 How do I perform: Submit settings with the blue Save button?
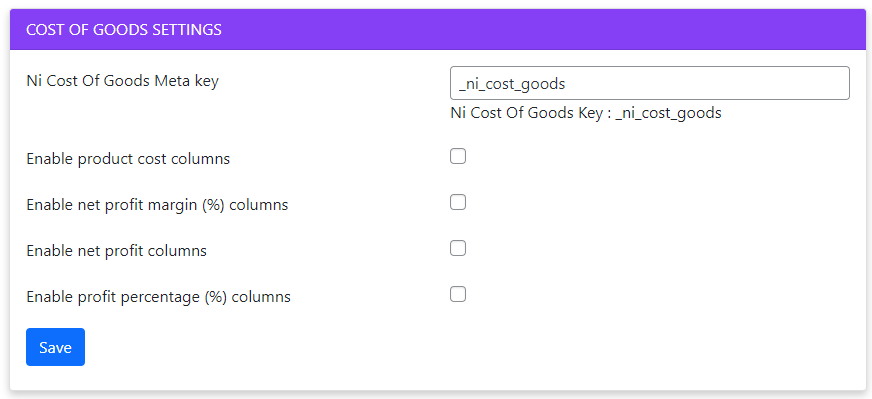click(x=55, y=347)
